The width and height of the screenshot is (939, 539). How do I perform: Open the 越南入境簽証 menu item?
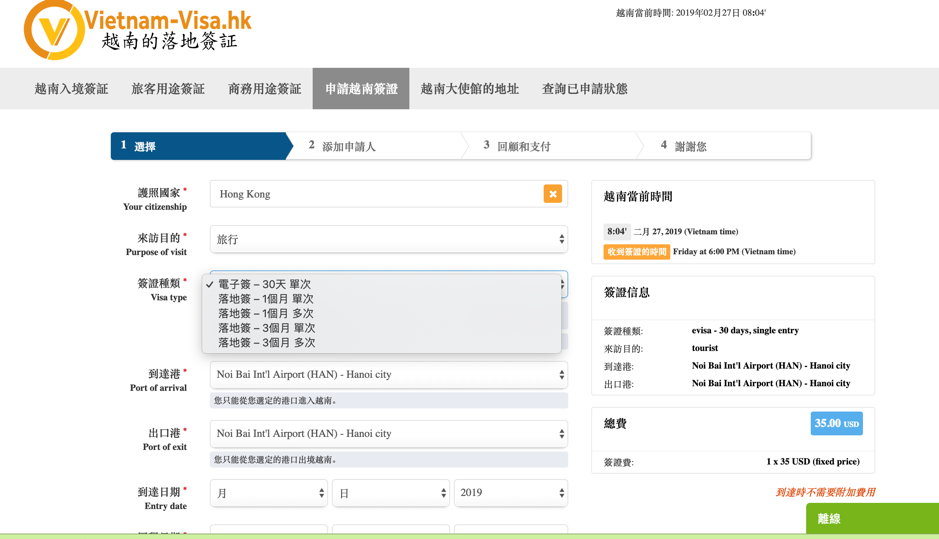(71, 89)
